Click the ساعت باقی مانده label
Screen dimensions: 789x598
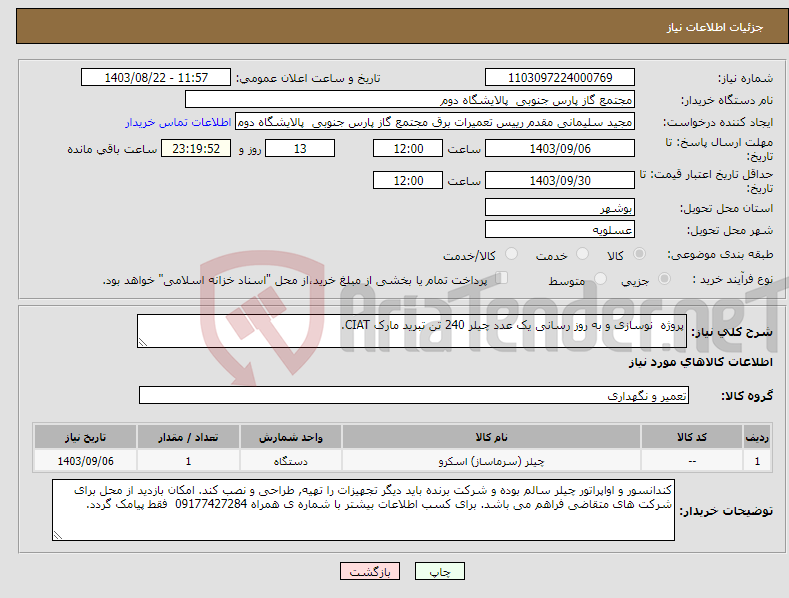(112, 150)
